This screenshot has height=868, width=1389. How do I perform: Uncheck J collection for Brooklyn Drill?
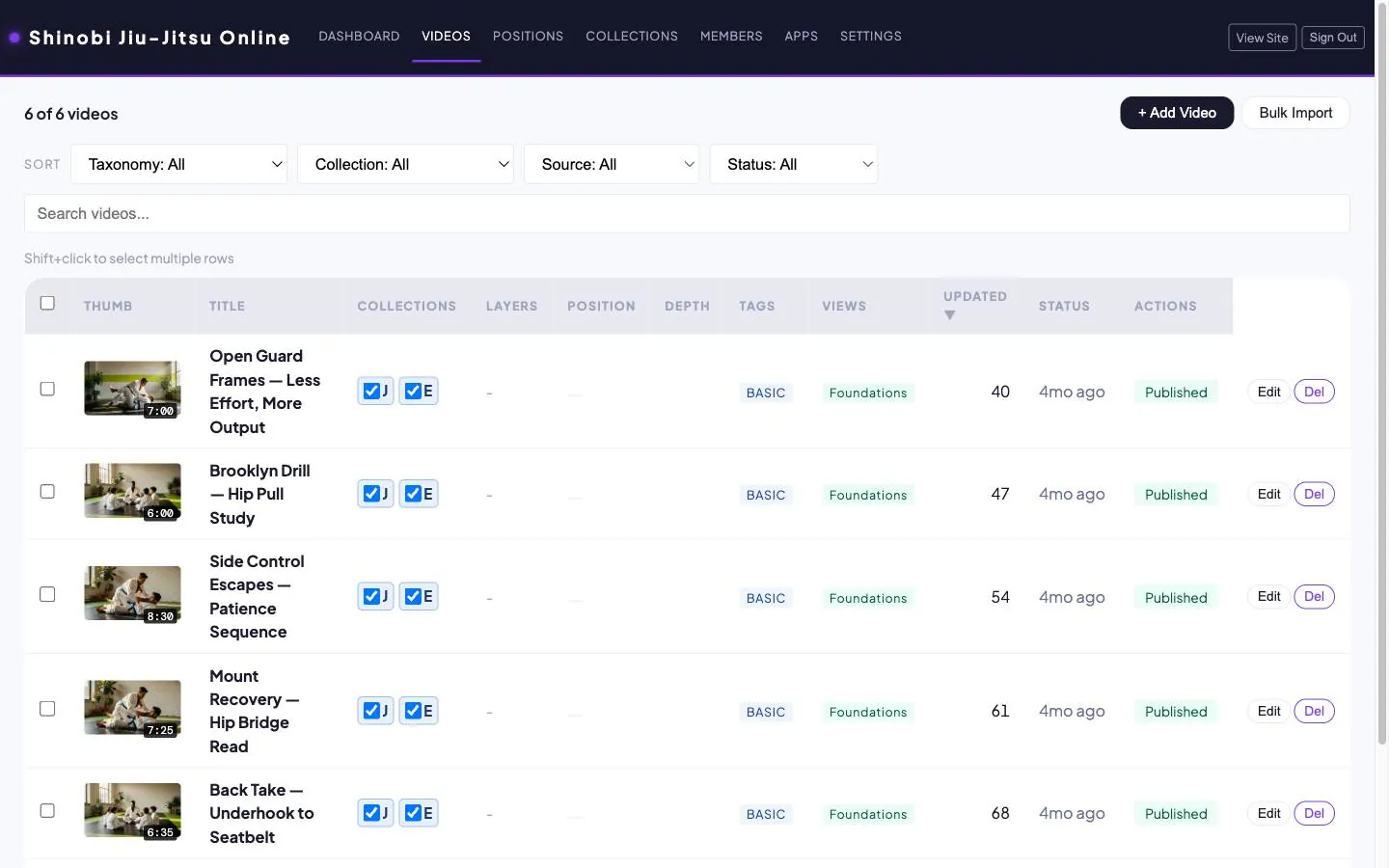371,493
